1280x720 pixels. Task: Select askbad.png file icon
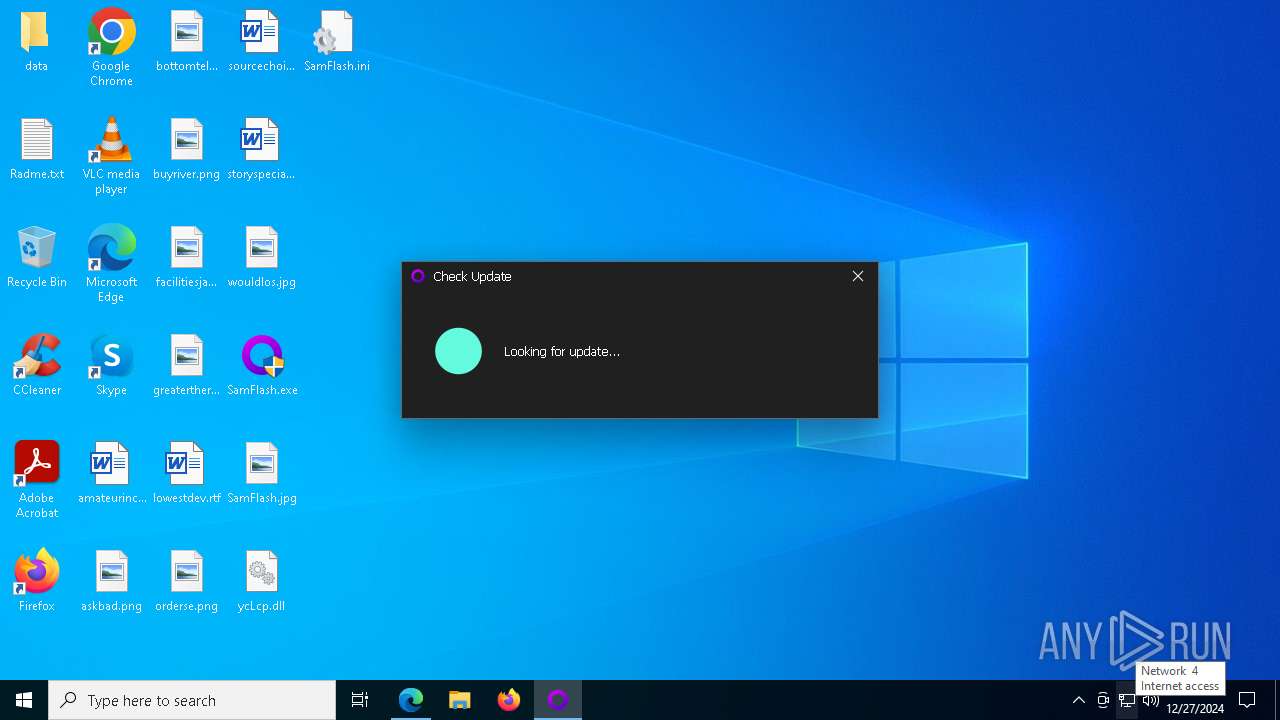[x=111, y=581]
